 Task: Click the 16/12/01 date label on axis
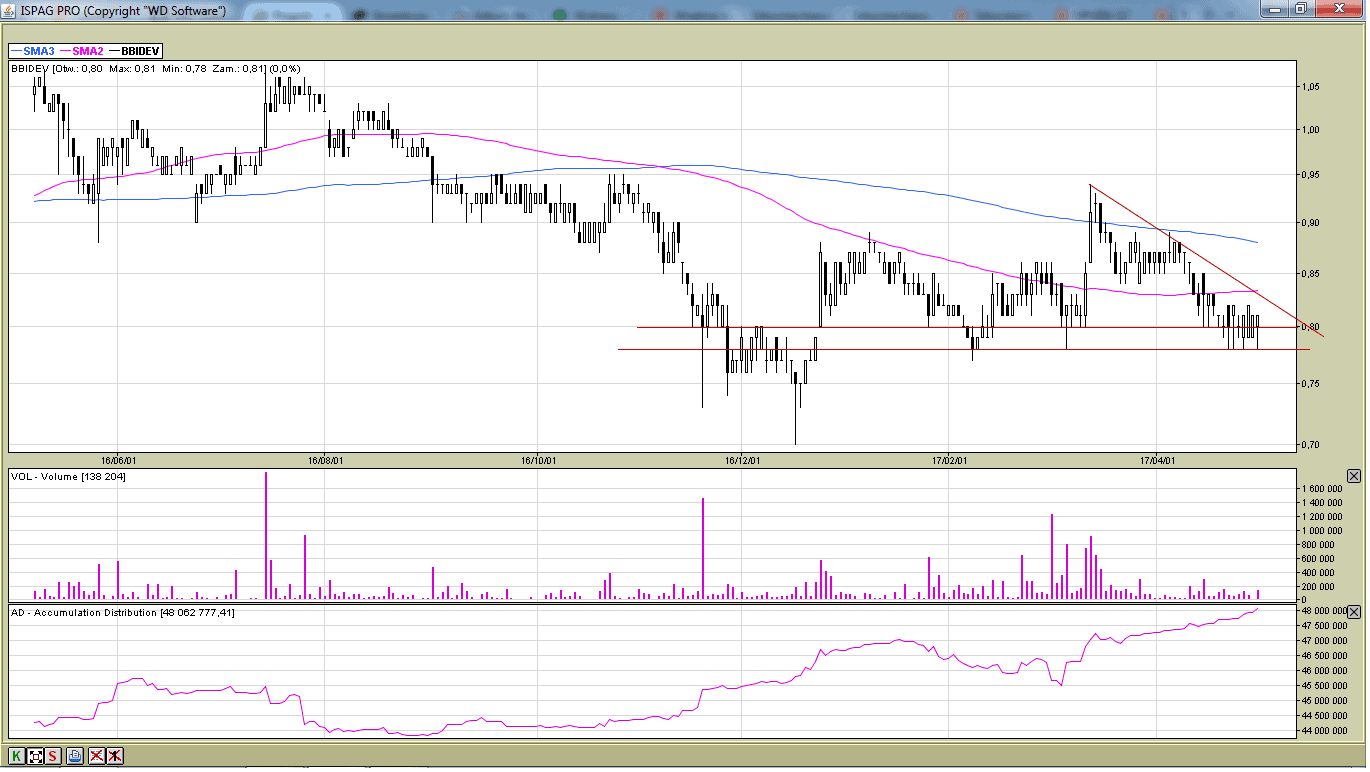pyautogui.click(x=743, y=461)
